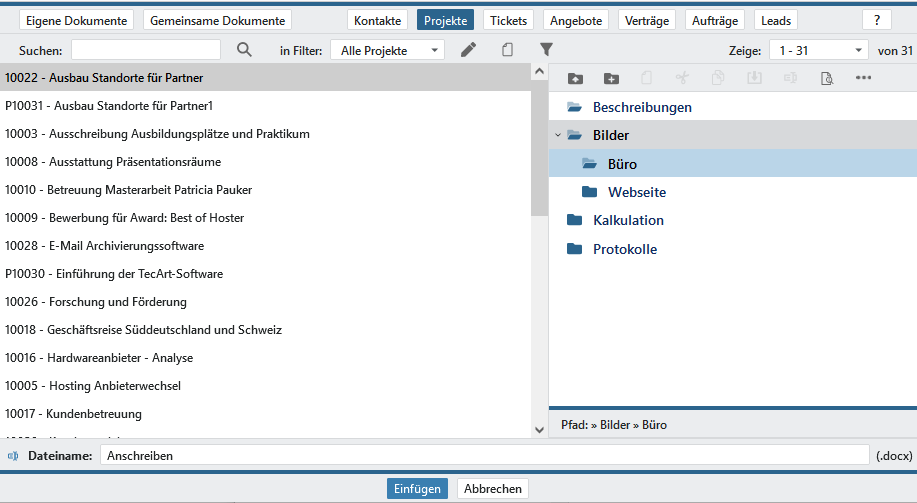This screenshot has height=503, width=917.
Task: Open the 'Alle Projekte' filter dropdown
Action: (x=388, y=50)
